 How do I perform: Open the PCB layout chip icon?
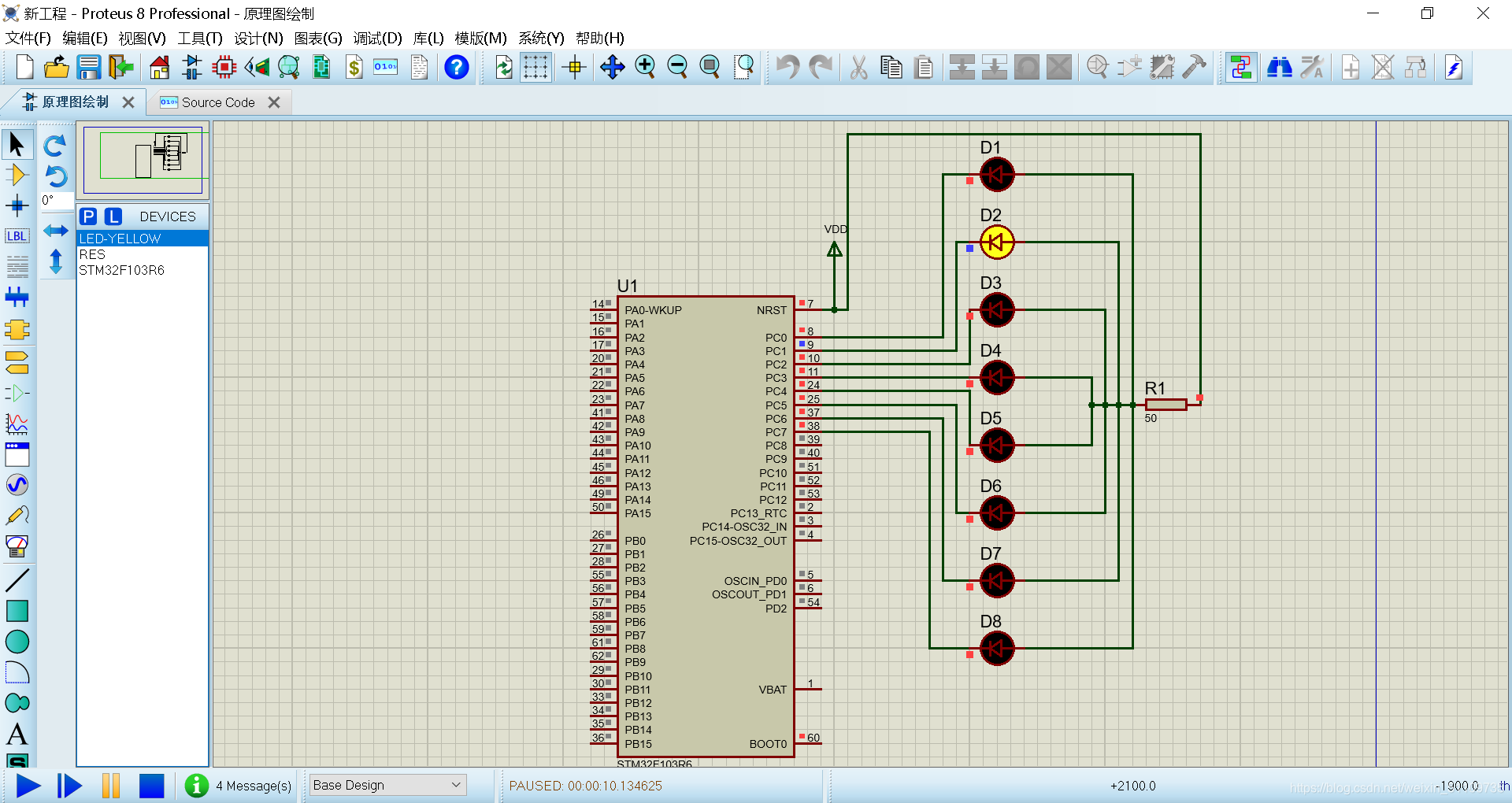click(224, 68)
